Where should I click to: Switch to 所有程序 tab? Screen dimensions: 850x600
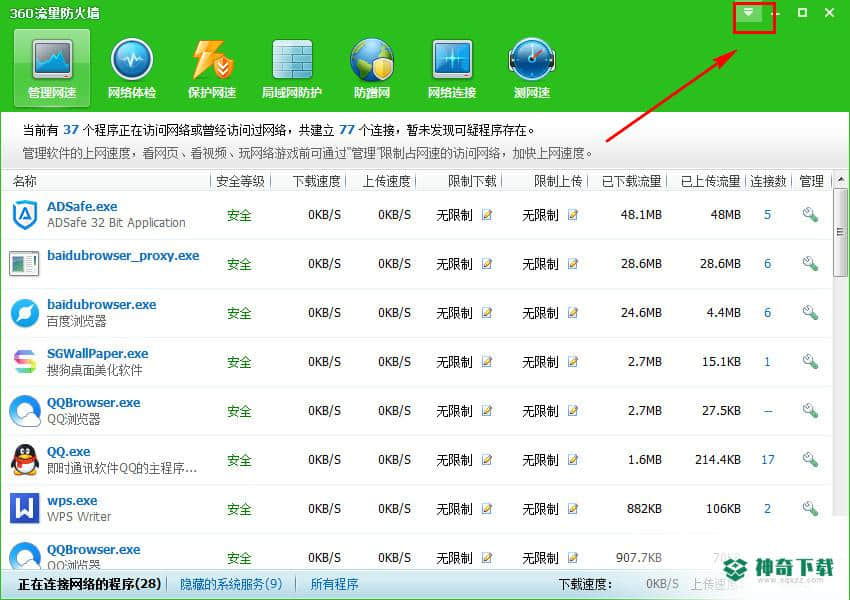(334, 584)
